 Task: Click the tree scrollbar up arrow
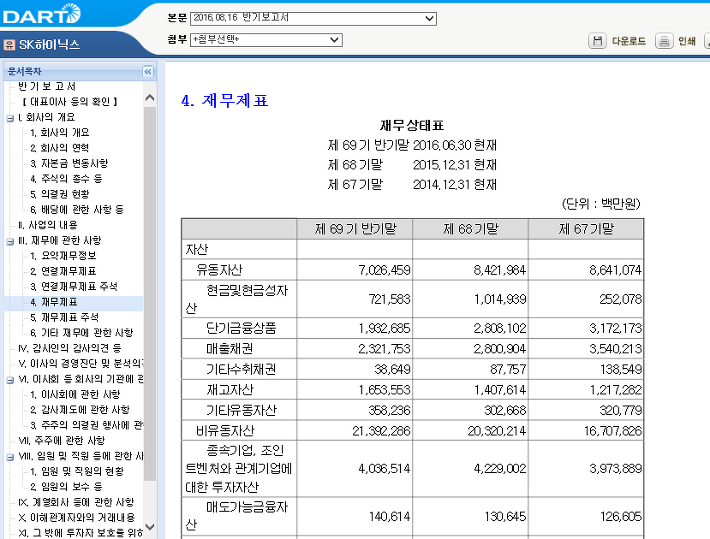point(150,97)
